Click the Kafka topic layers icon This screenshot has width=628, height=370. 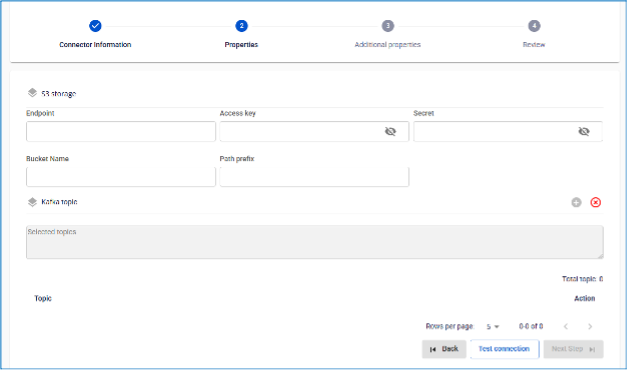(32, 202)
